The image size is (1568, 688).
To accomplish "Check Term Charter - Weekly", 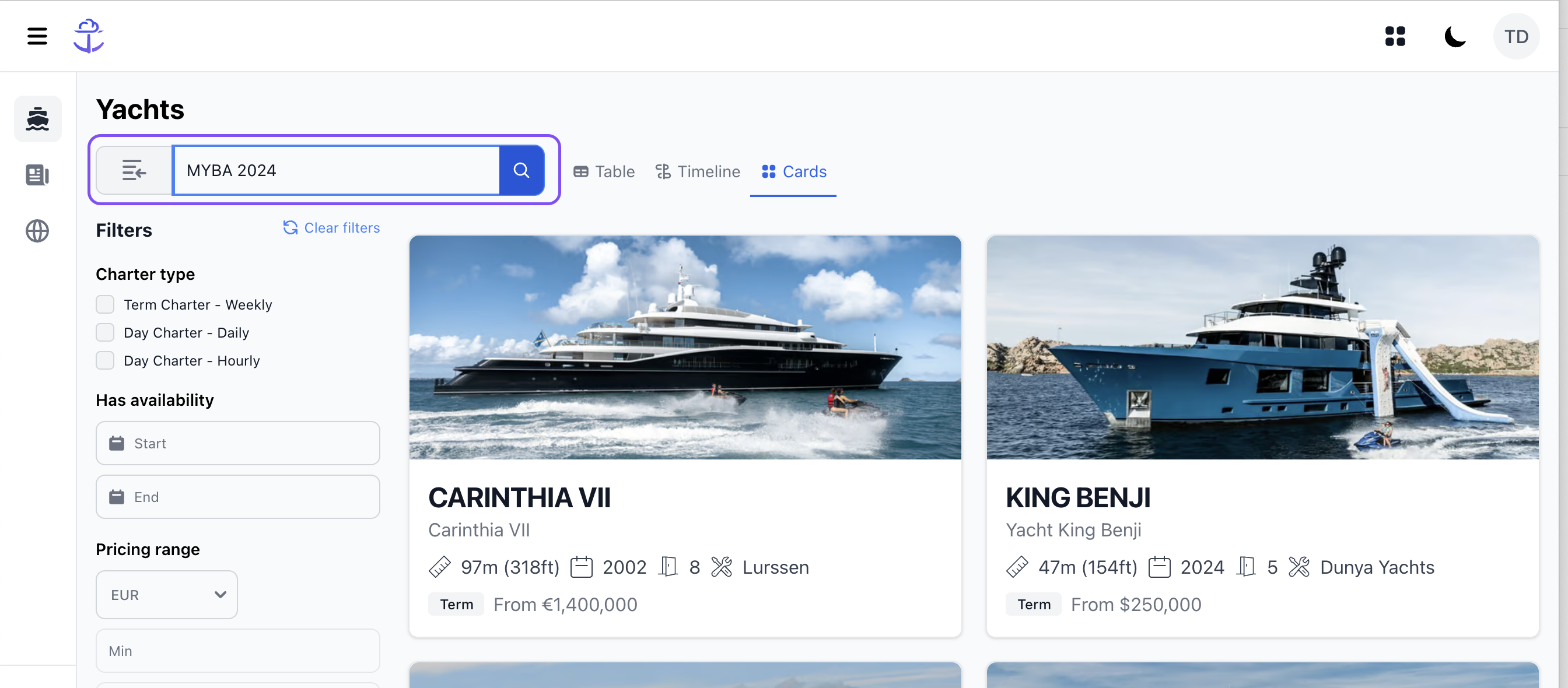I will click(x=106, y=304).
